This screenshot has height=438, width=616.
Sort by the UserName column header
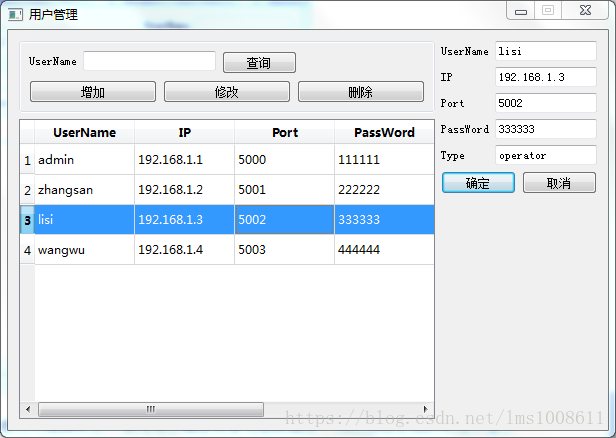pos(84,132)
